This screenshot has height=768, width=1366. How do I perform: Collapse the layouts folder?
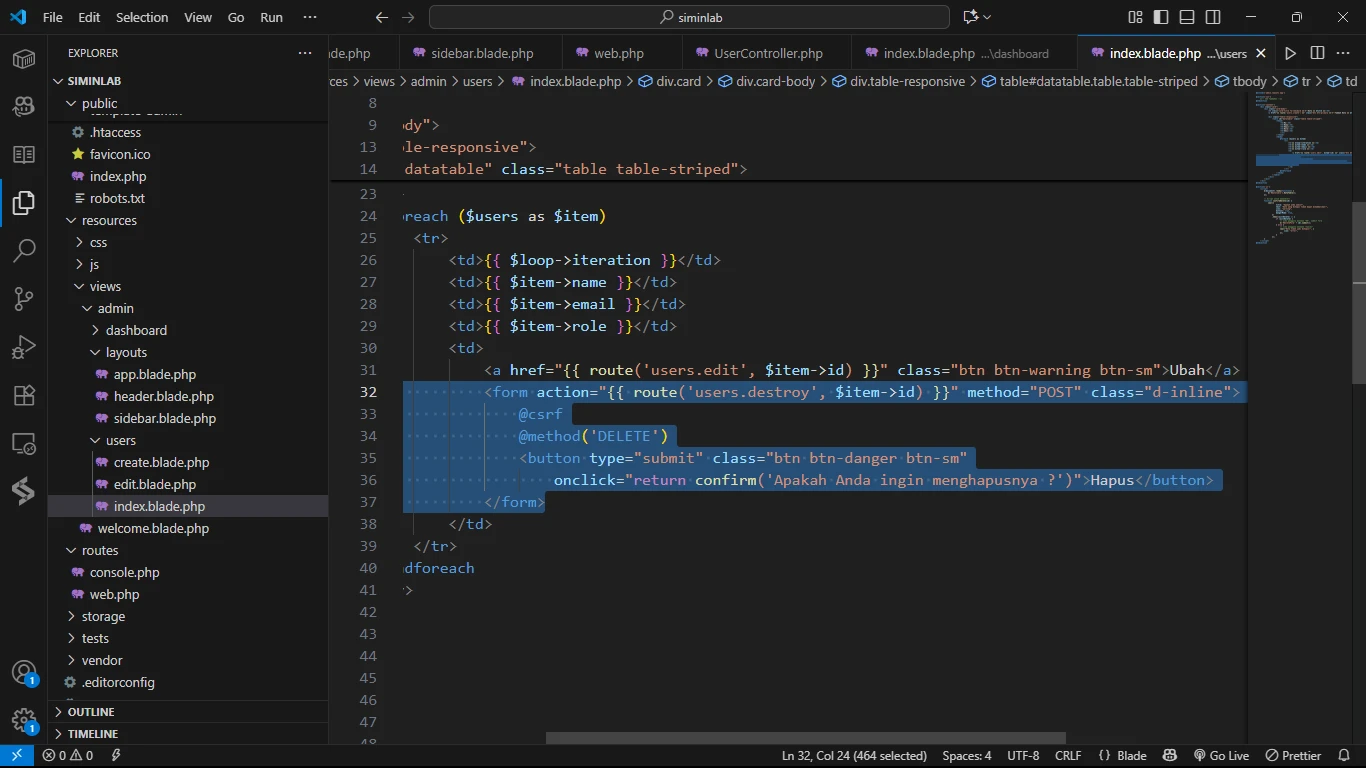click(x=126, y=352)
